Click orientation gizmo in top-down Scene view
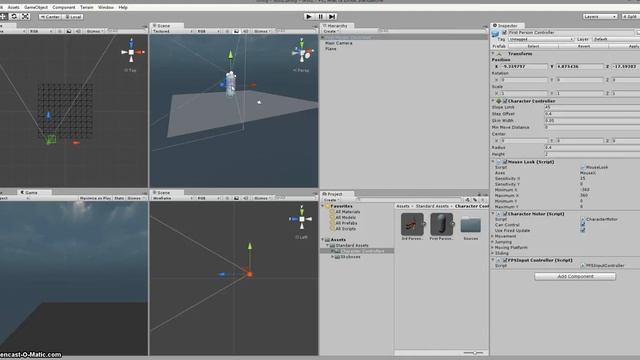The width and height of the screenshot is (640, 360). click(131, 52)
